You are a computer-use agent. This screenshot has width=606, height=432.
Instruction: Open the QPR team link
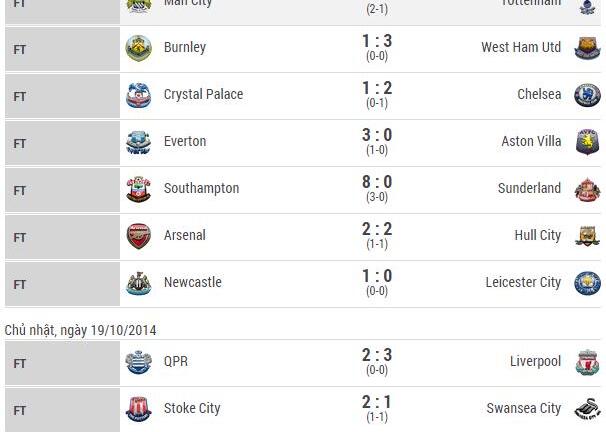[x=176, y=361]
